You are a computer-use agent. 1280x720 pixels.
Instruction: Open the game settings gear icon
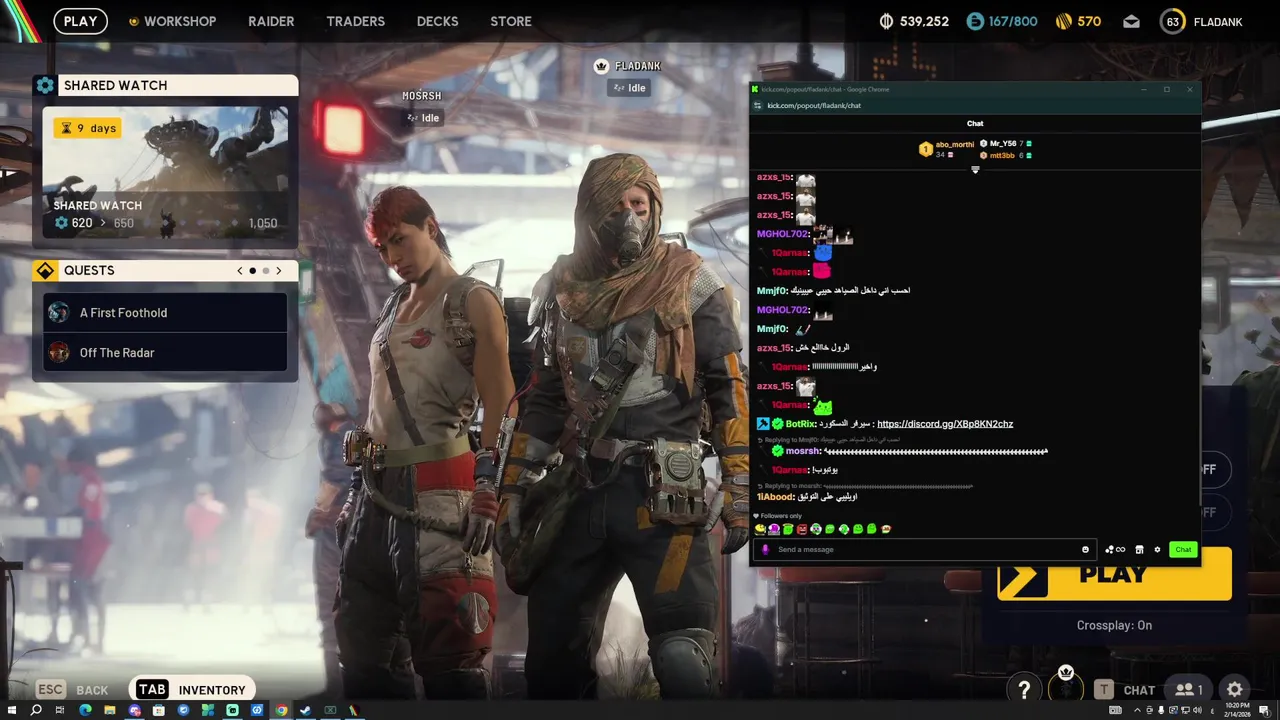pos(1235,689)
